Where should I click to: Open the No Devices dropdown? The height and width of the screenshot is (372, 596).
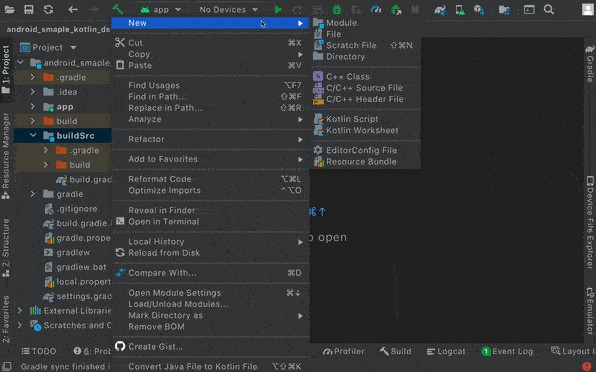click(228, 9)
